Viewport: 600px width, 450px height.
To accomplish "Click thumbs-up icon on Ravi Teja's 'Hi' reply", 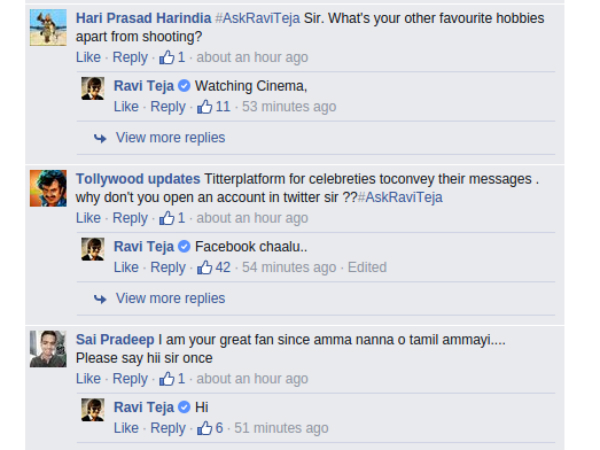I will coord(205,428).
